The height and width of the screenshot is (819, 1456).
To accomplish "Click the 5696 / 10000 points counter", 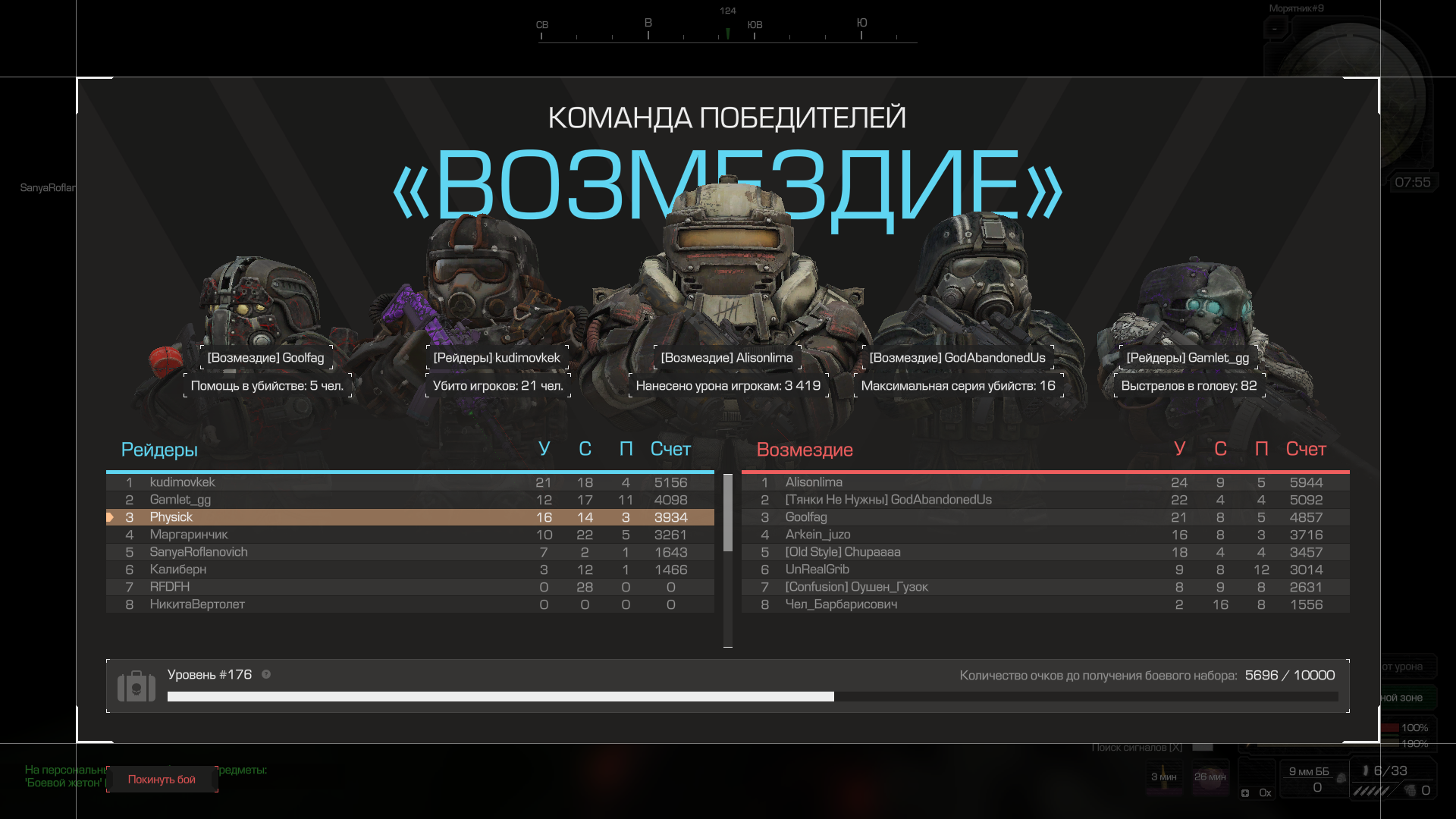I will pos(1290,676).
